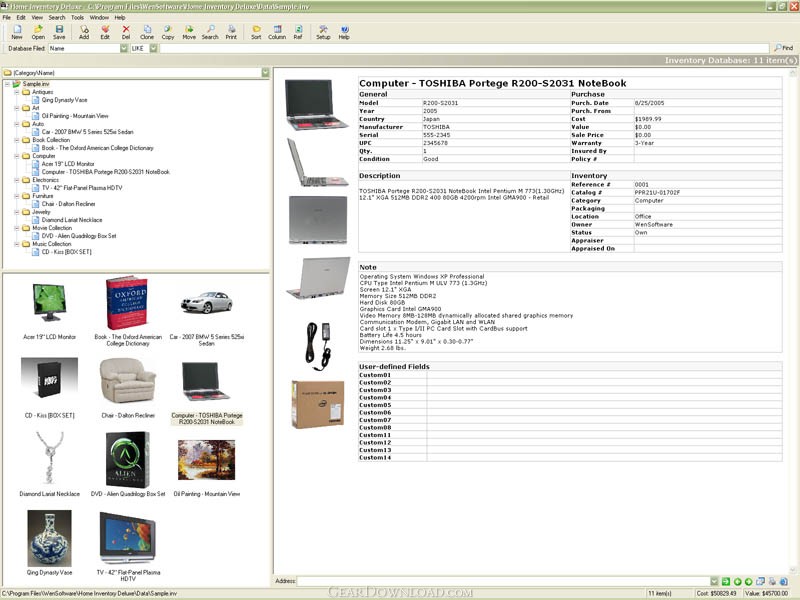Open the Database Filed Name dropdown
Viewport: 800px width, 600px height.
tap(123, 48)
